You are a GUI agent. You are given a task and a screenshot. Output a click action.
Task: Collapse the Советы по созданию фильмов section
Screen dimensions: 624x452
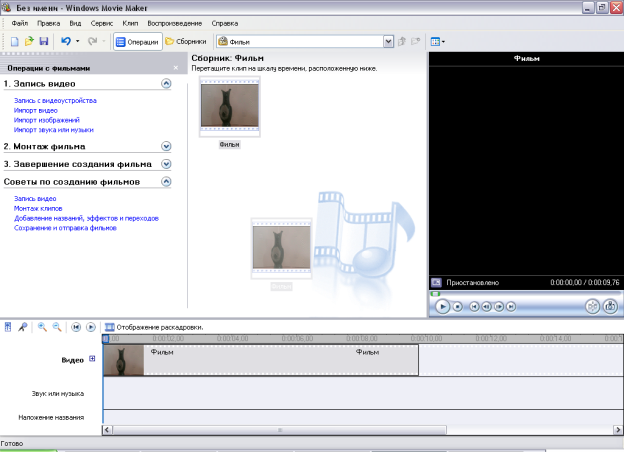tap(166, 182)
